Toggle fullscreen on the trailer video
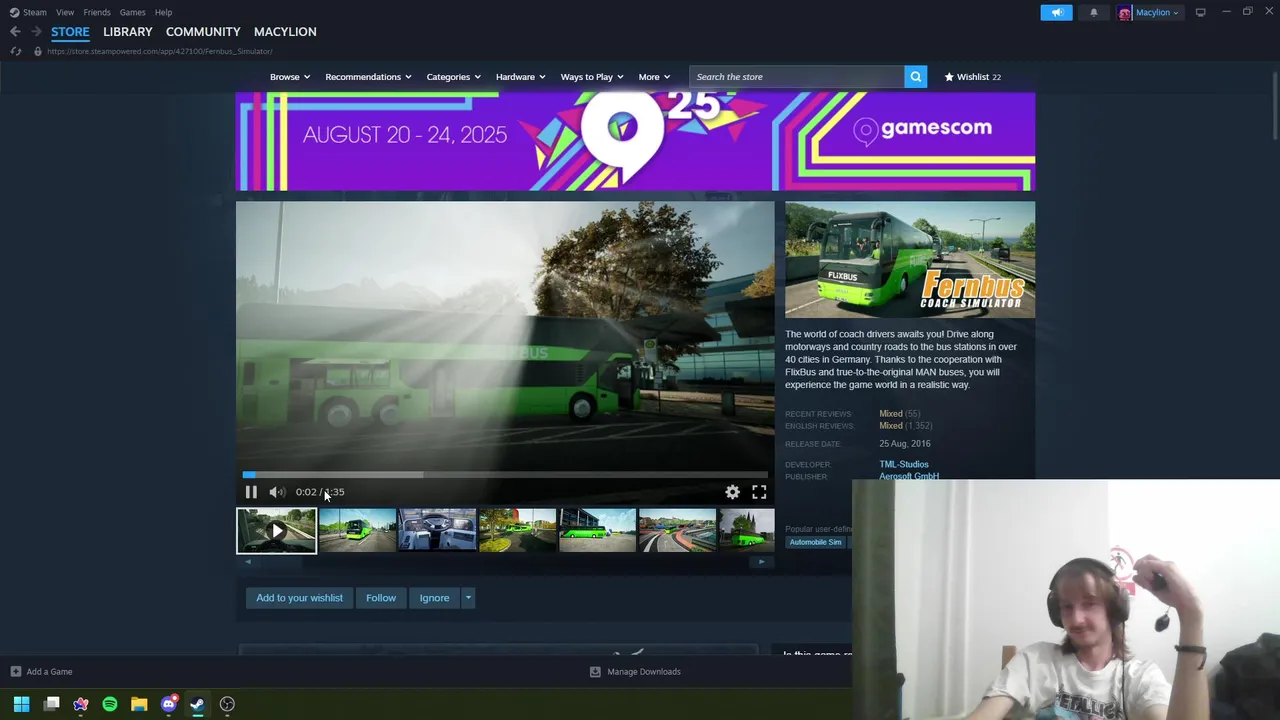This screenshot has height=720, width=1280. coord(759,492)
